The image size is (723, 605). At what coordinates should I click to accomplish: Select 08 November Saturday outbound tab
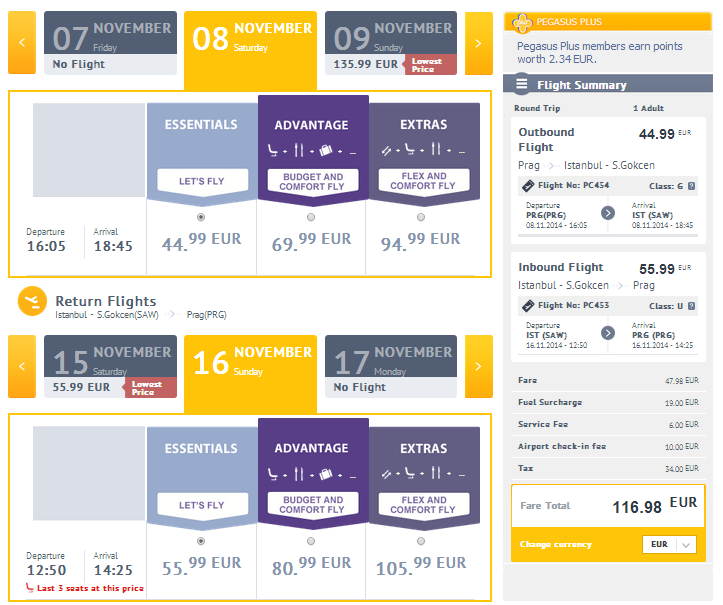[250, 50]
